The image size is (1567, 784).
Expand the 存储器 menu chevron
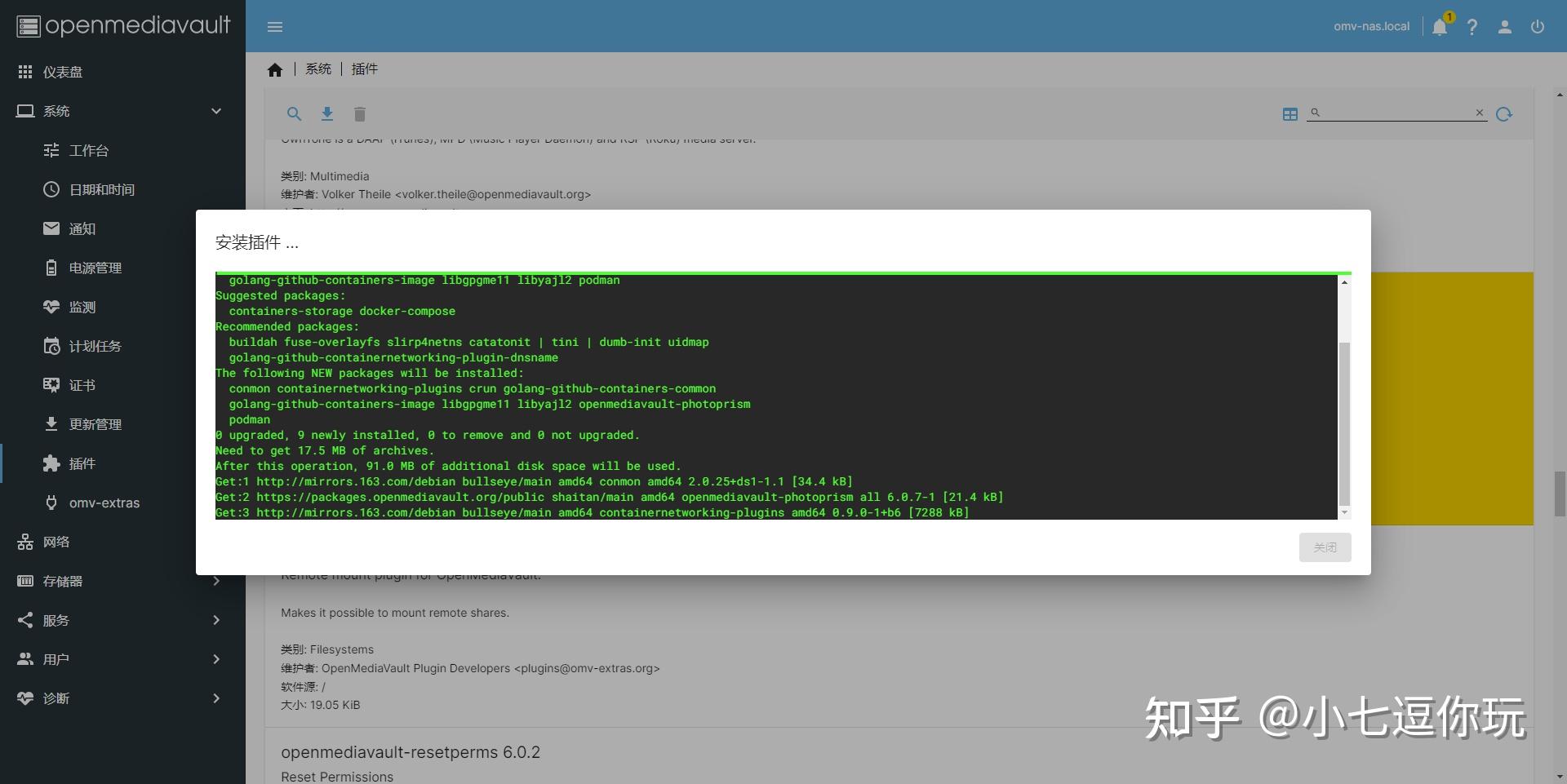pyautogui.click(x=216, y=581)
